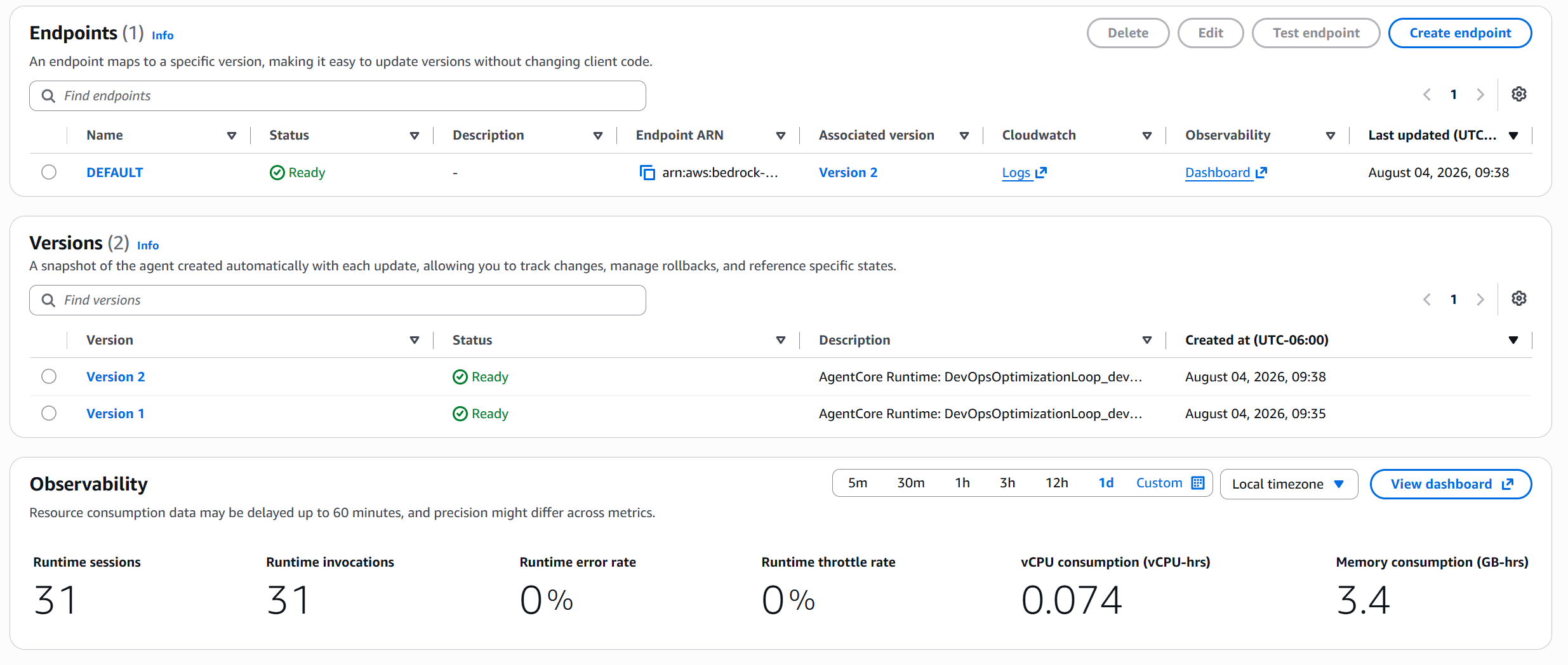Choose Custom time range
Image resolution: width=1568 pixels, height=665 pixels.
(x=1159, y=483)
